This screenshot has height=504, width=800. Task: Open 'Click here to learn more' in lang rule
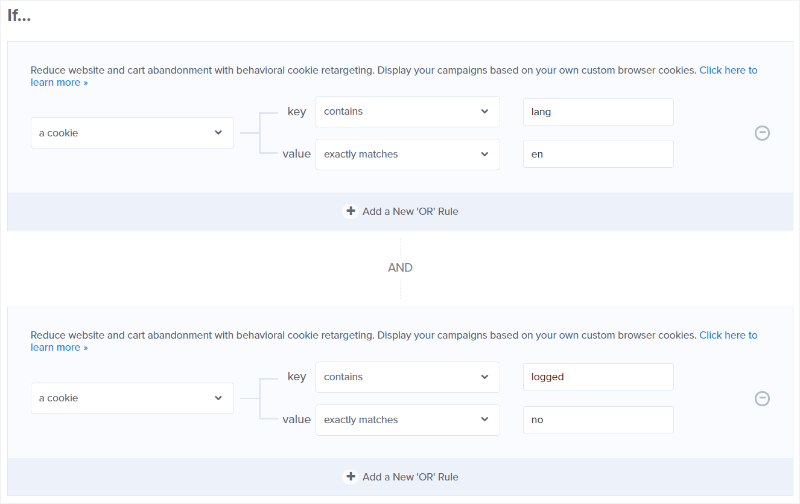pyautogui.click(x=728, y=70)
